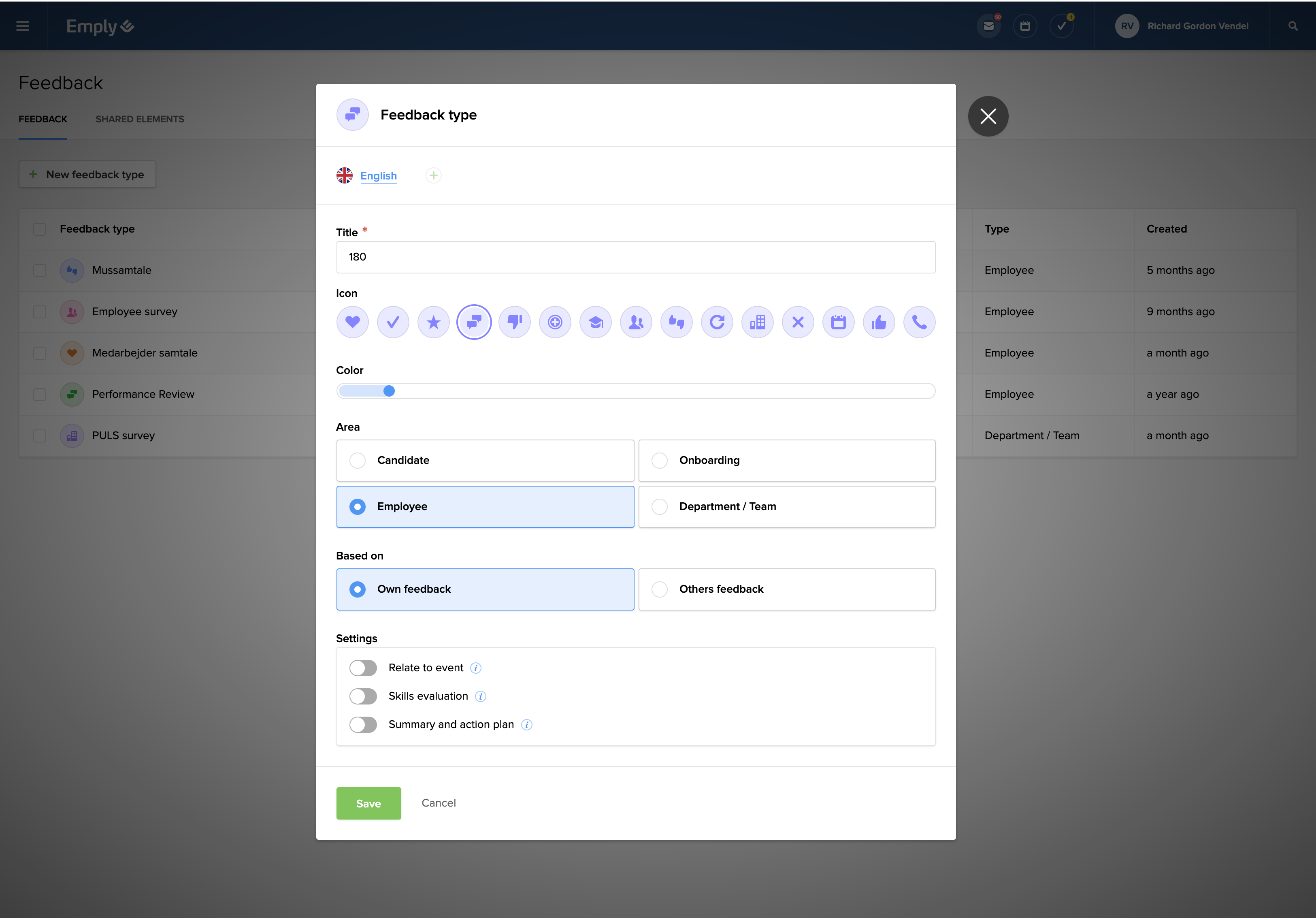This screenshot has width=1316, height=918.
Task: Click into the Title input field
Action: [x=635, y=257]
